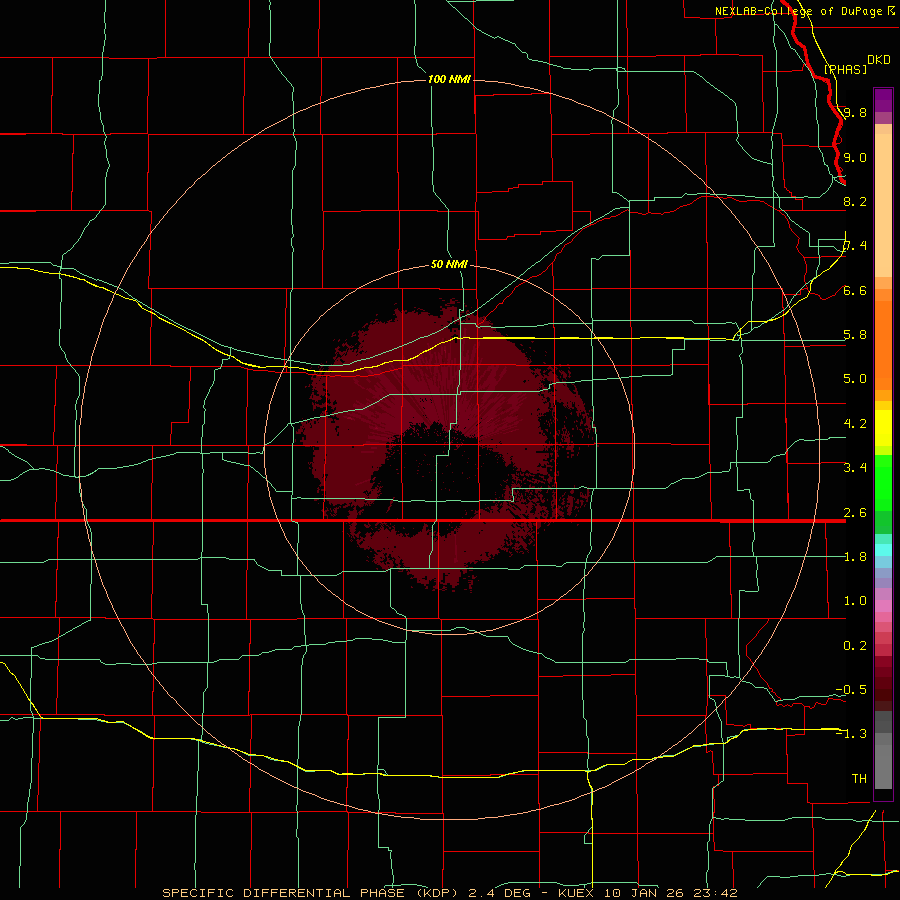Click the DKD label above the legend
The height and width of the screenshot is (900, 900).
coord(879,60)
